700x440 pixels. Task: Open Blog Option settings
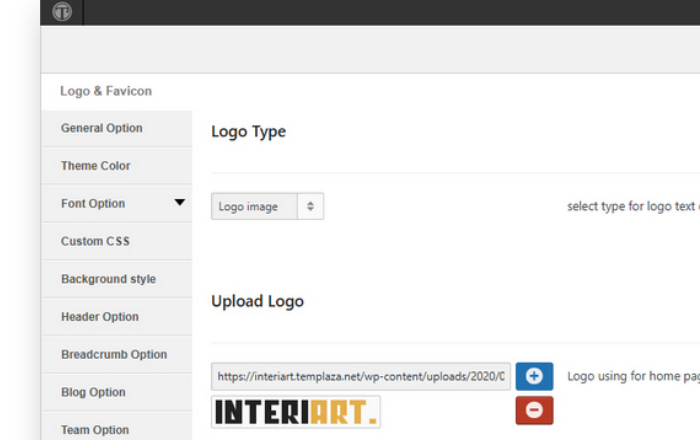point(117,392)
